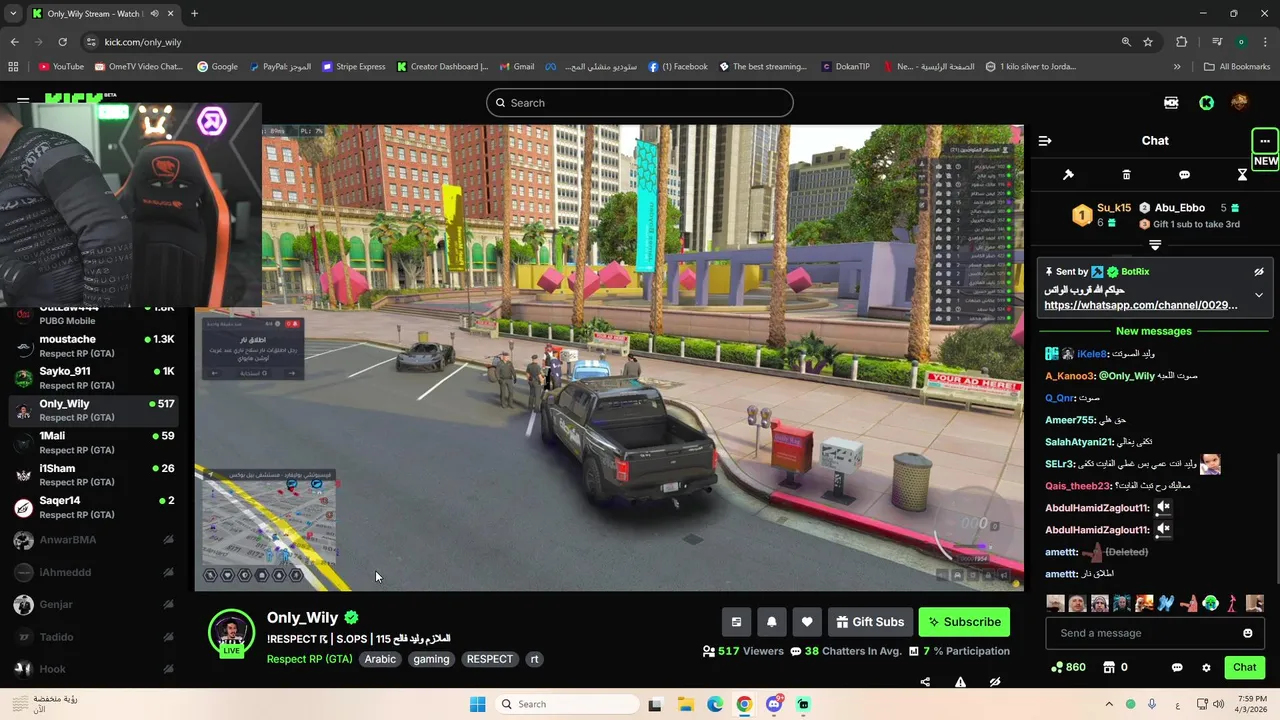Image resolution: width=1280 pixels, height=720 pixels.
Task: Bookmark this page star icon
Action: click(1148, 42)
